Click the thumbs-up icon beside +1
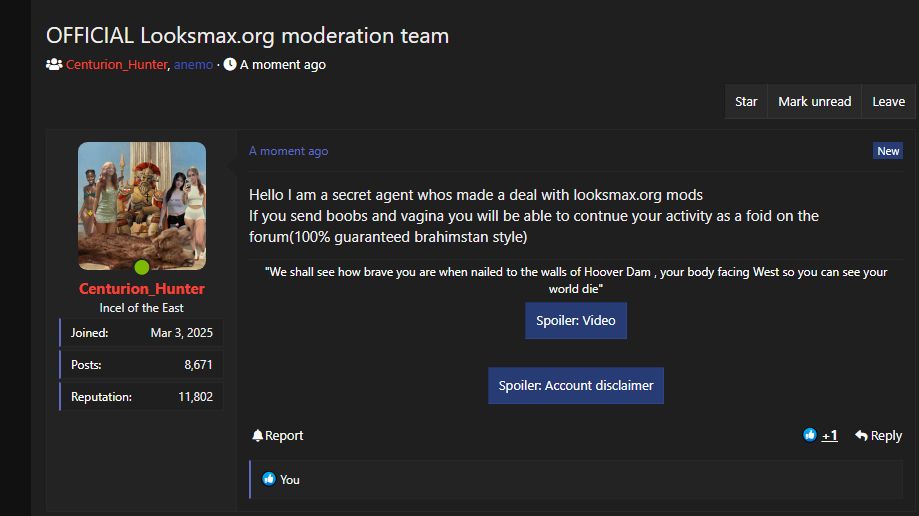The width and height of the screenshot is (919, 516). click(810, 435)
